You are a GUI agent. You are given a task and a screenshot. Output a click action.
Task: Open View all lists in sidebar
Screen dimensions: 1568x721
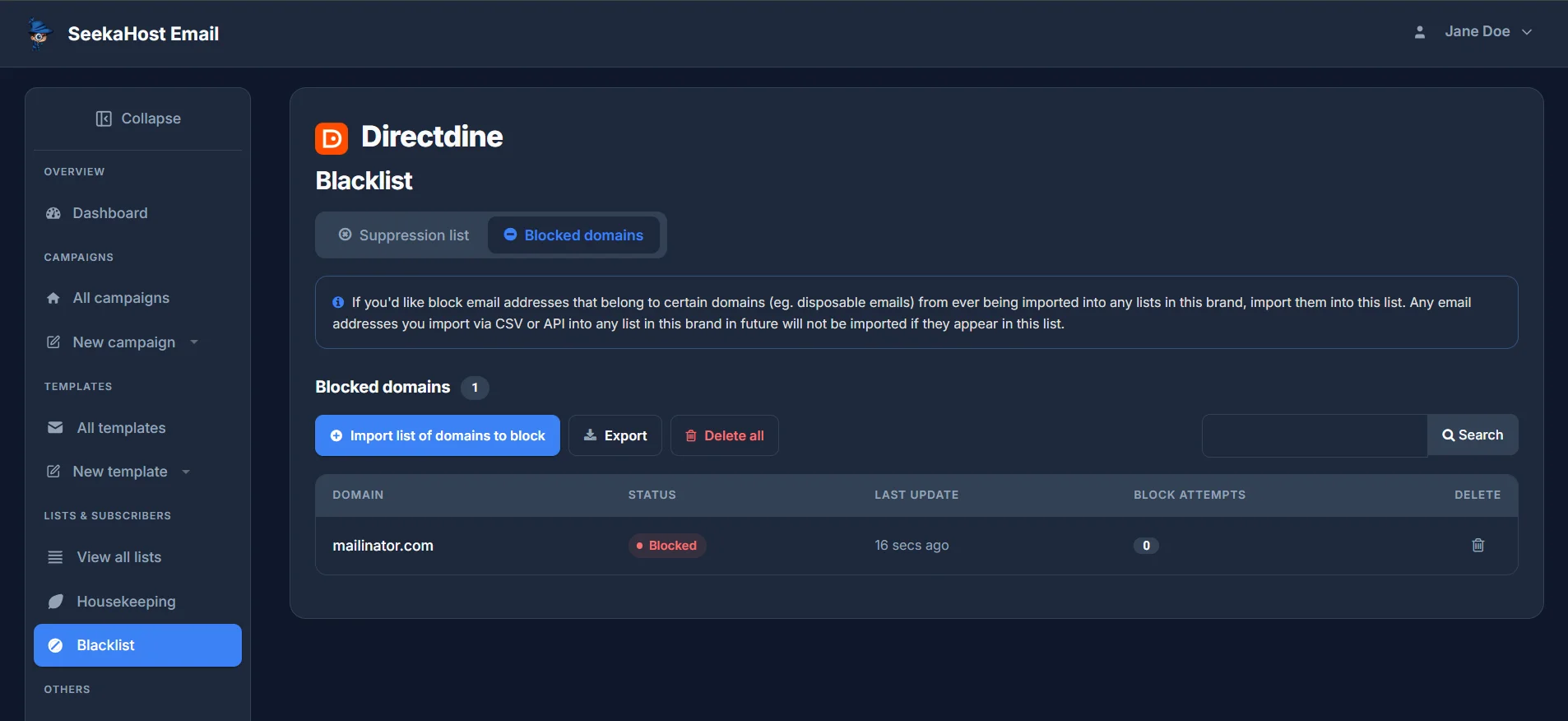137,557
